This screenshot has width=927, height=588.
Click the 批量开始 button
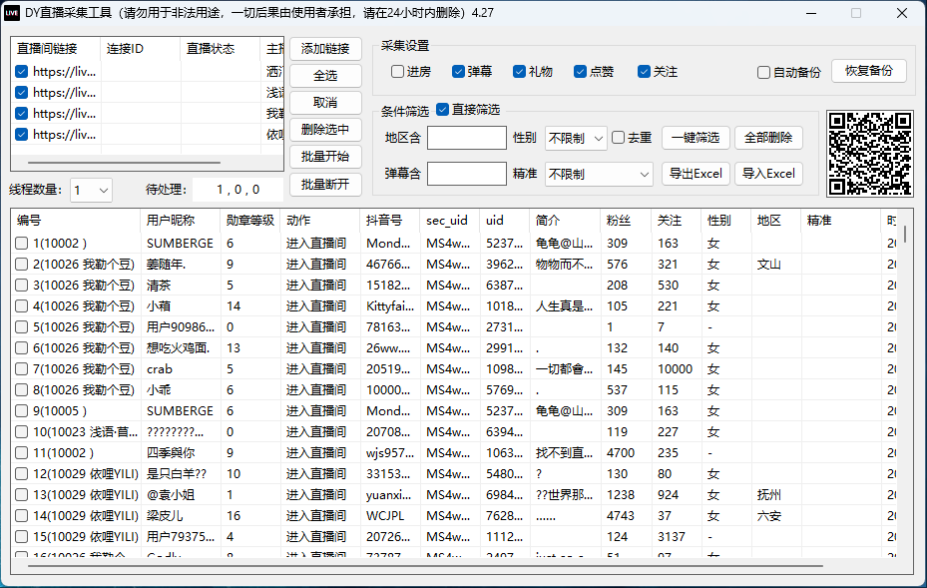click(325, 157)
